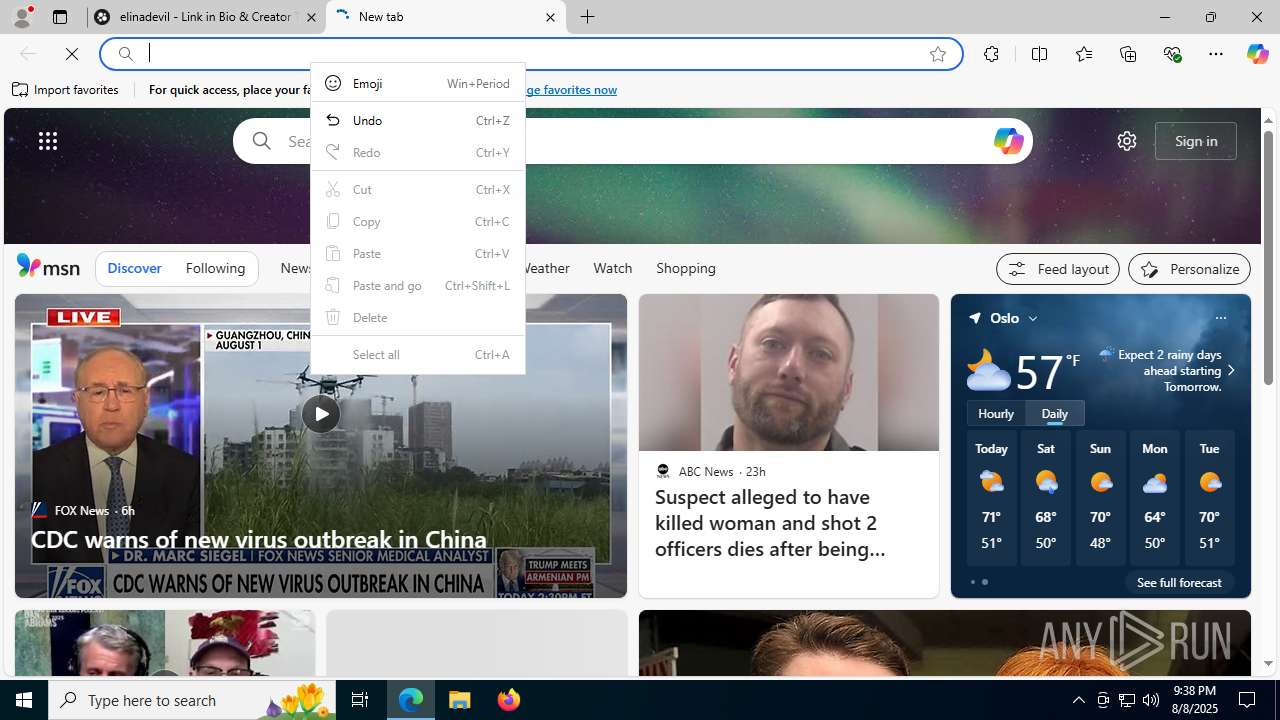Open Microsoft Edge in taskbar
The image size is (1280, 720).
tap(411, 700)
